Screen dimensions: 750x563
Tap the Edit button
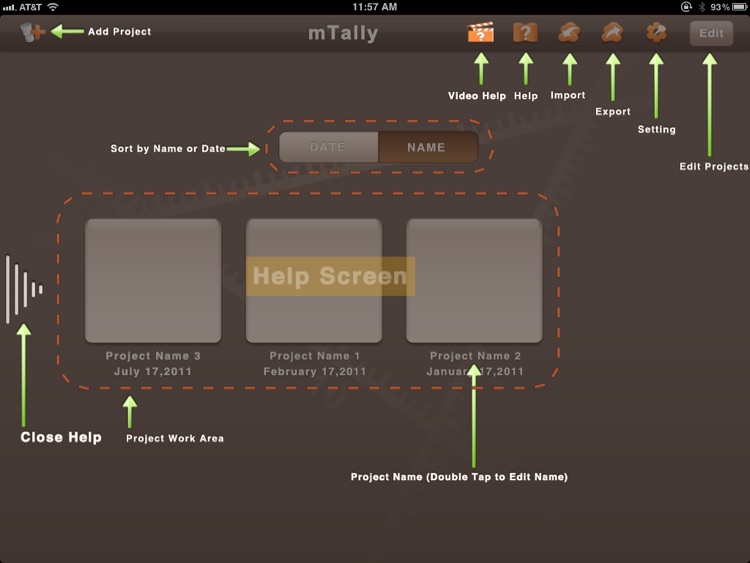[x=711, y=33]
